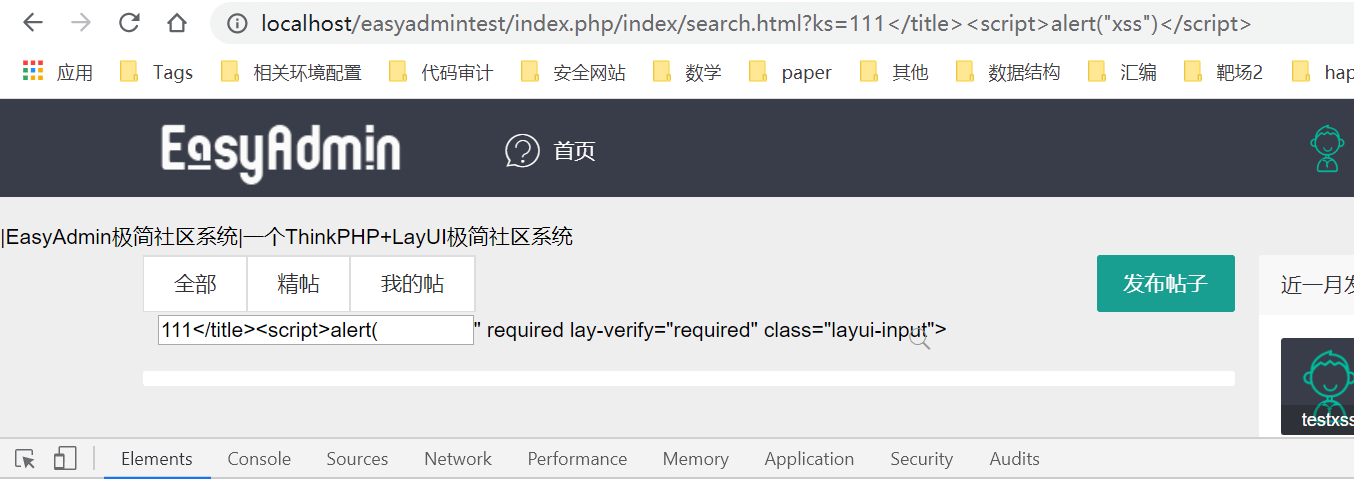Switch to the DevTools Sources tab
Viewport: 1354px width, 483px height.
[357, 459]
